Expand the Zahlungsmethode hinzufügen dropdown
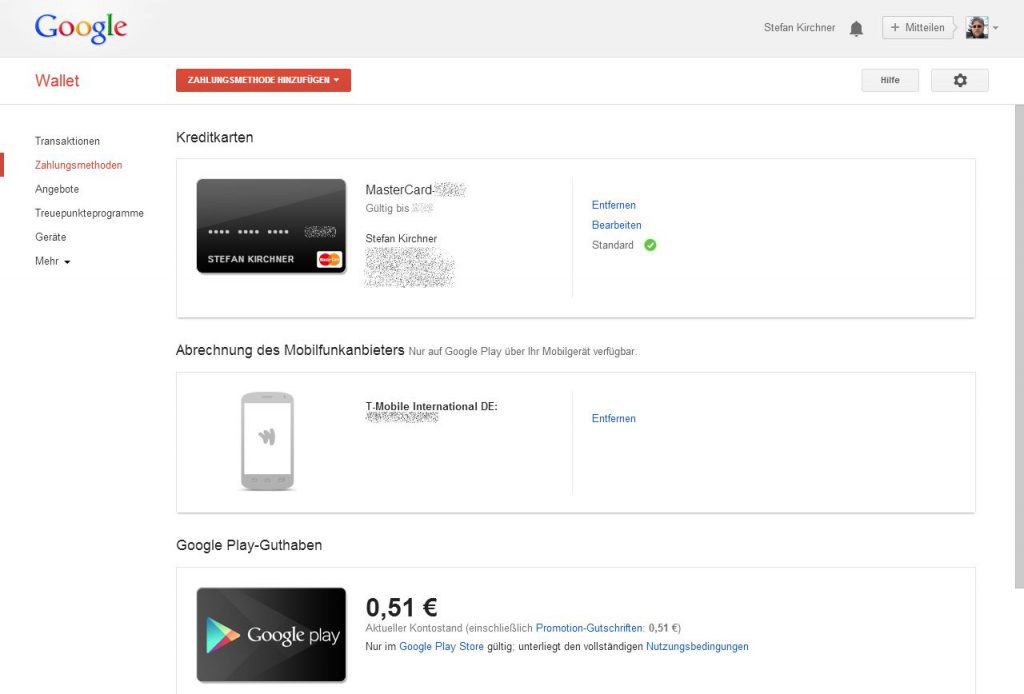This screenshot has height=694, width=1024. click(x=263, y=80)
